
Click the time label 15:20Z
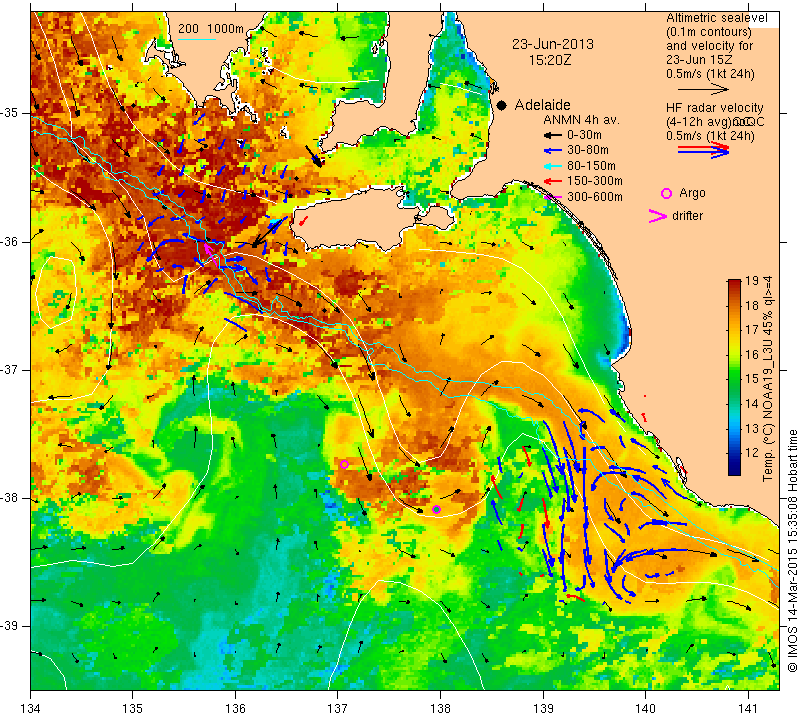[550, 60]
